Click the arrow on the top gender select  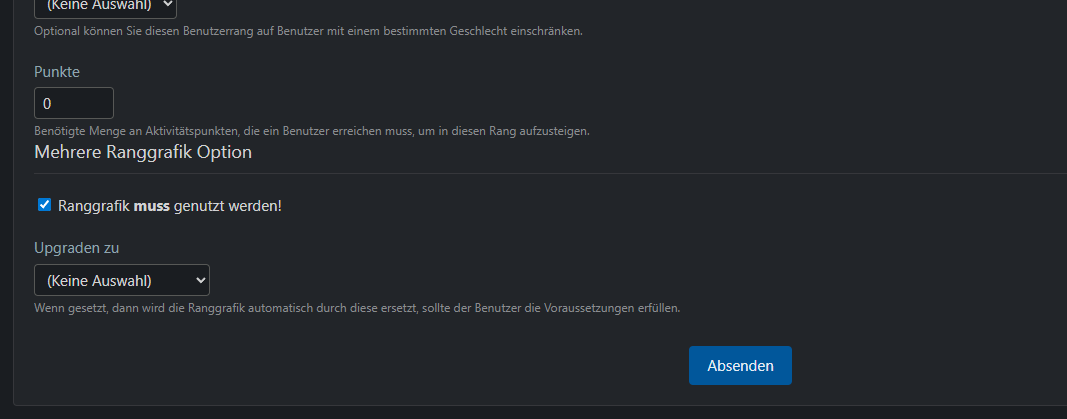pos(166,6)
